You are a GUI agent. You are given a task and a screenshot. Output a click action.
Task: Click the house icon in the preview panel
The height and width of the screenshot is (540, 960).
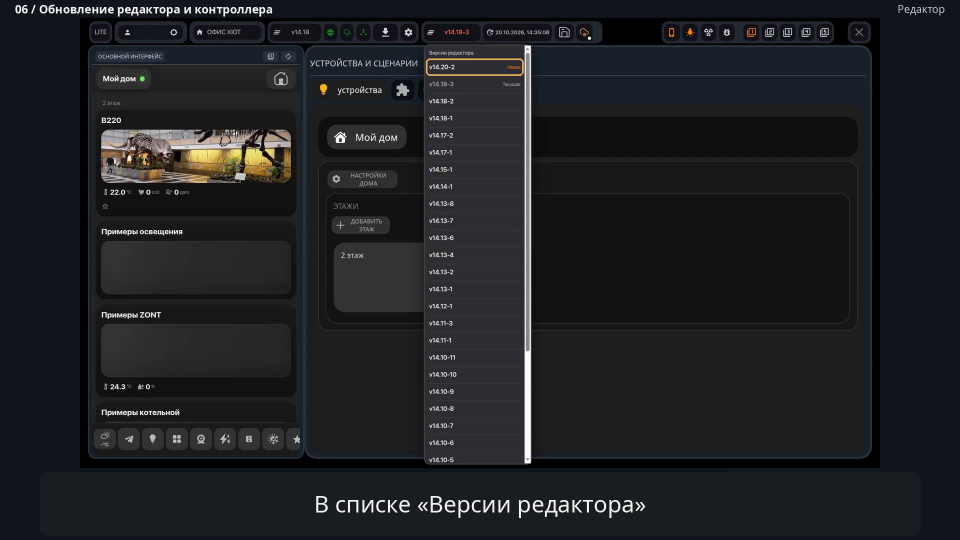281,78
